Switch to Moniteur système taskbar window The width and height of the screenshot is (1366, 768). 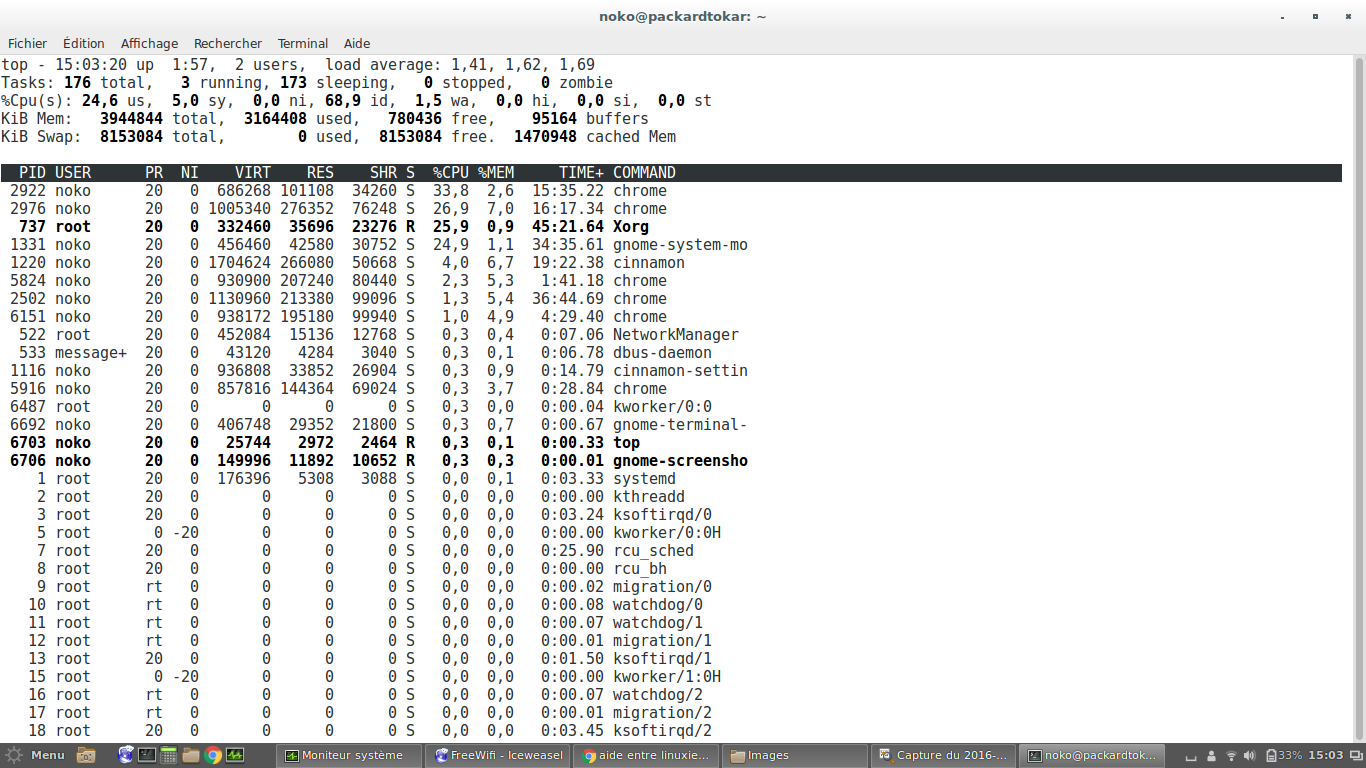point(350,755)
